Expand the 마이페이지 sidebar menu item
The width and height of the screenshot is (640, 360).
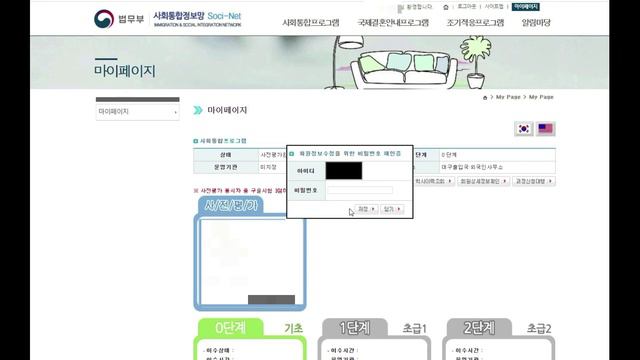pyautogui.click(x=138, y=112)
